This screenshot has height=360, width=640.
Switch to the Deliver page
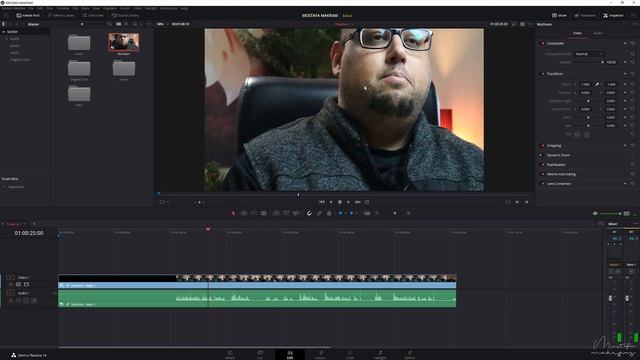[409, 354]
